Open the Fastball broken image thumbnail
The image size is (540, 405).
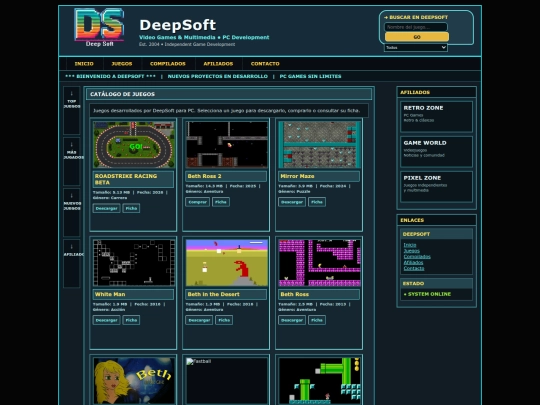tap(227, 381)
